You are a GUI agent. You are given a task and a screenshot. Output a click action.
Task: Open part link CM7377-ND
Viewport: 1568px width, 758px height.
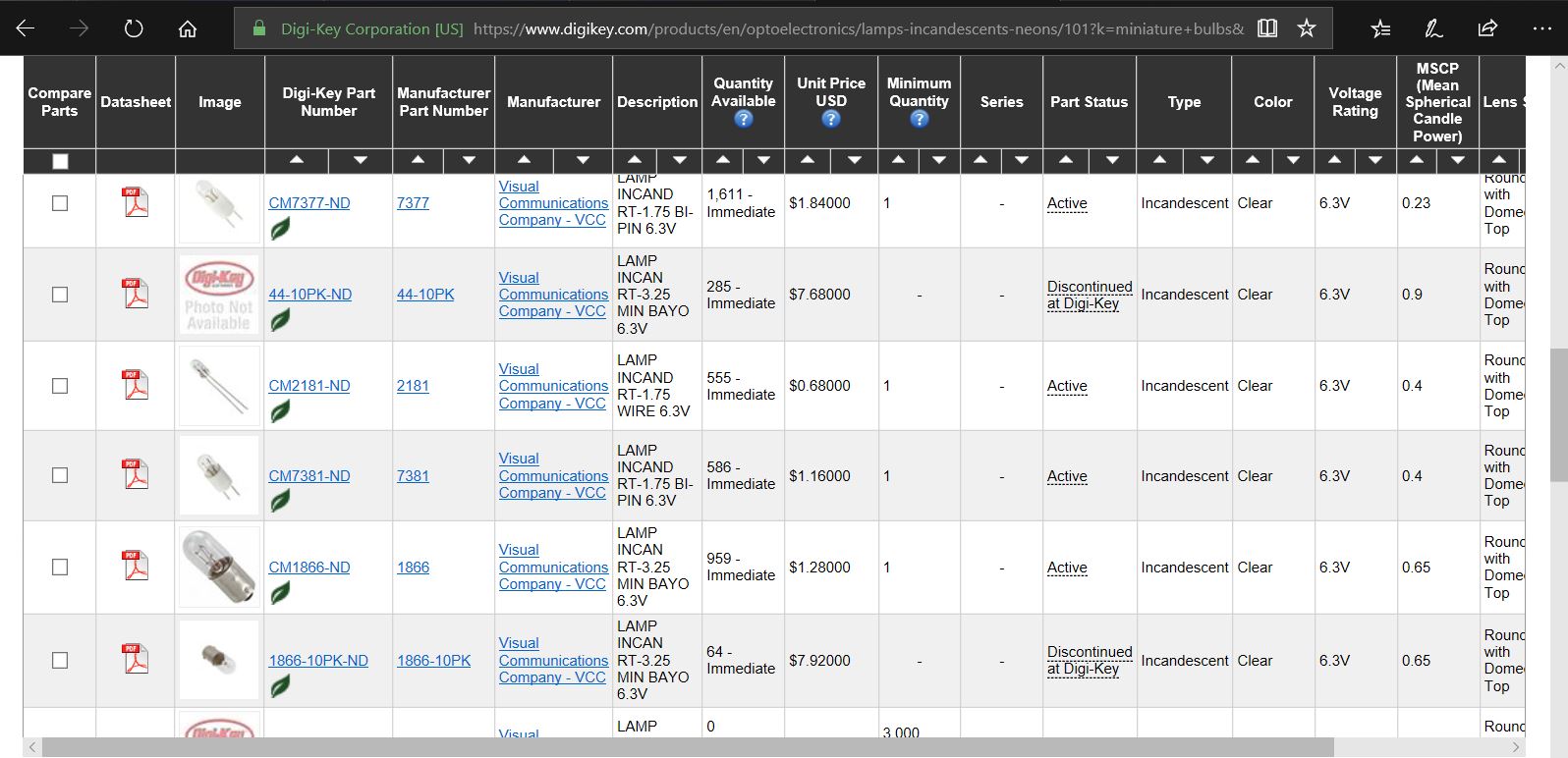point(309,203)
